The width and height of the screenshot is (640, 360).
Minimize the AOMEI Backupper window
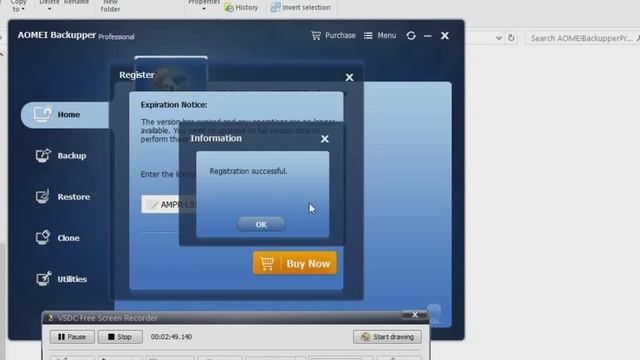428,36
